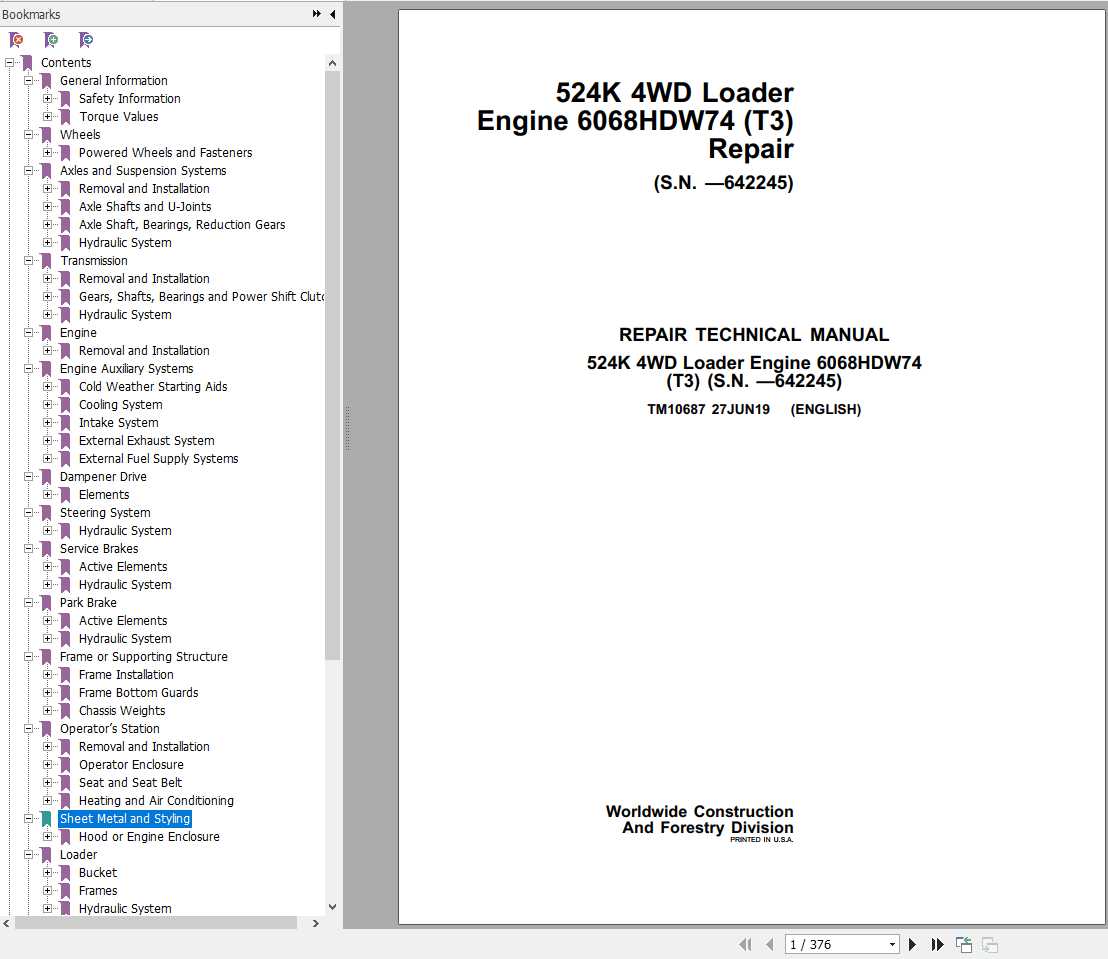
Task: Click the delete bookmark icon
Action: click(16, 40)
